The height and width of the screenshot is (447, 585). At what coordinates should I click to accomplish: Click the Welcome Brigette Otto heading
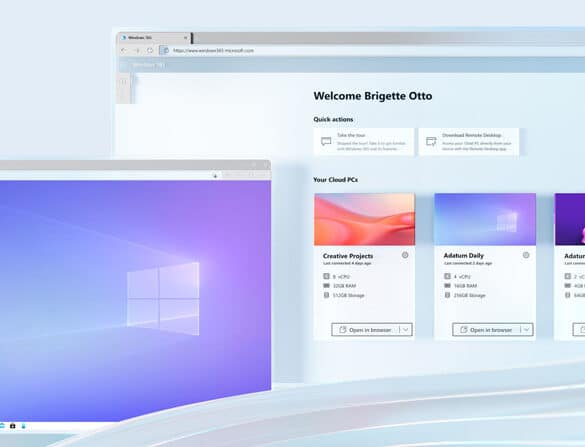pyautogui.click(x=373, y=96)
